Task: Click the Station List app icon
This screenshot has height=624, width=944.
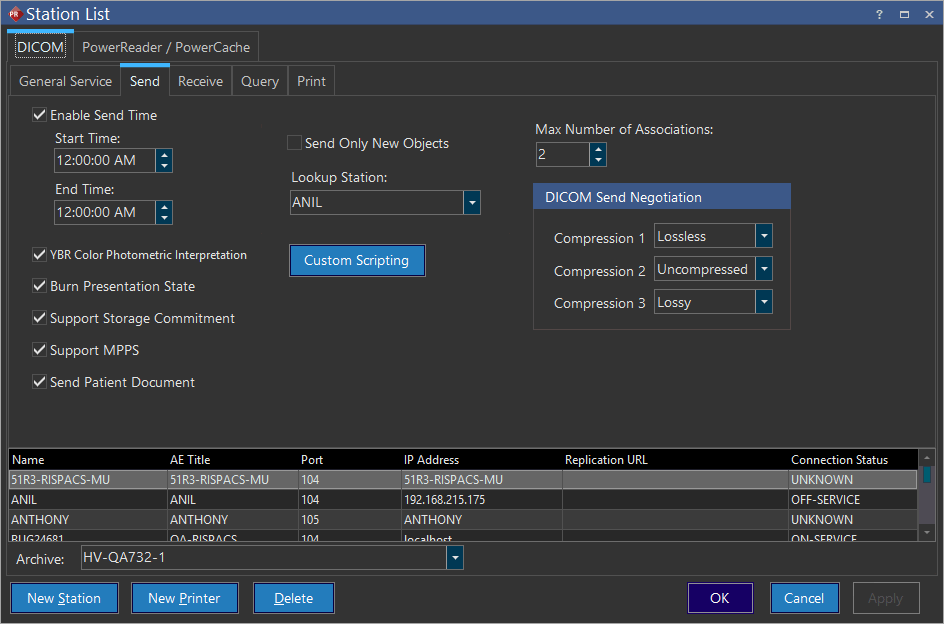Action: pyautogui.click(x=14, y=14)
